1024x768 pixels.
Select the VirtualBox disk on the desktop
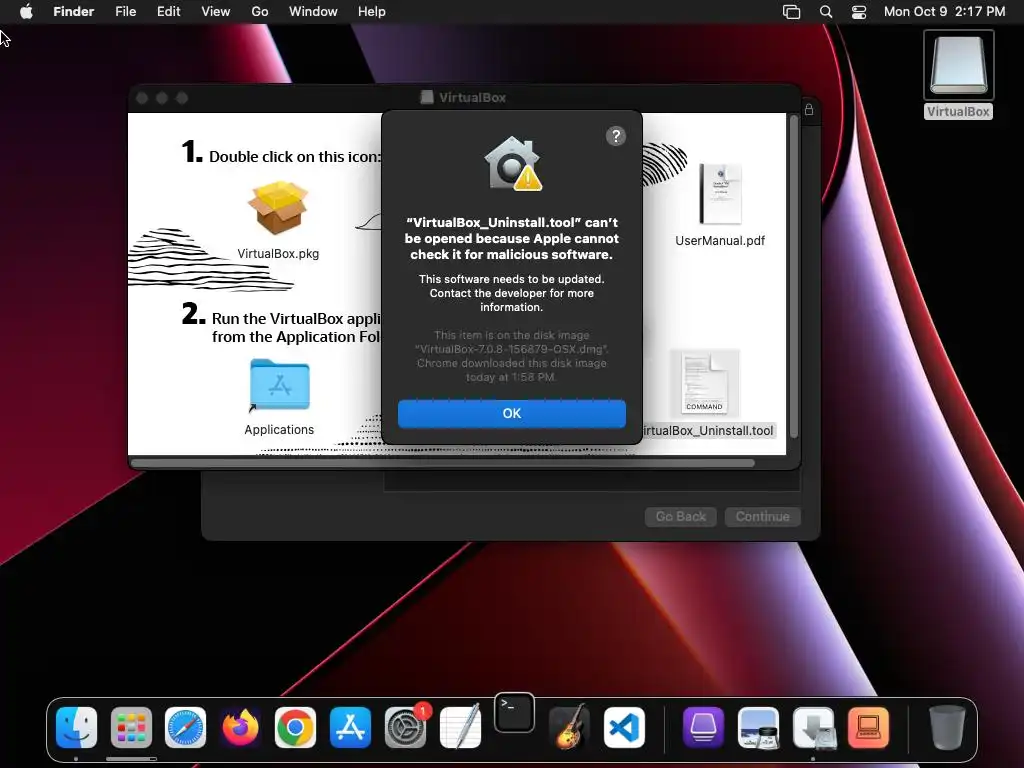[958, 65]
